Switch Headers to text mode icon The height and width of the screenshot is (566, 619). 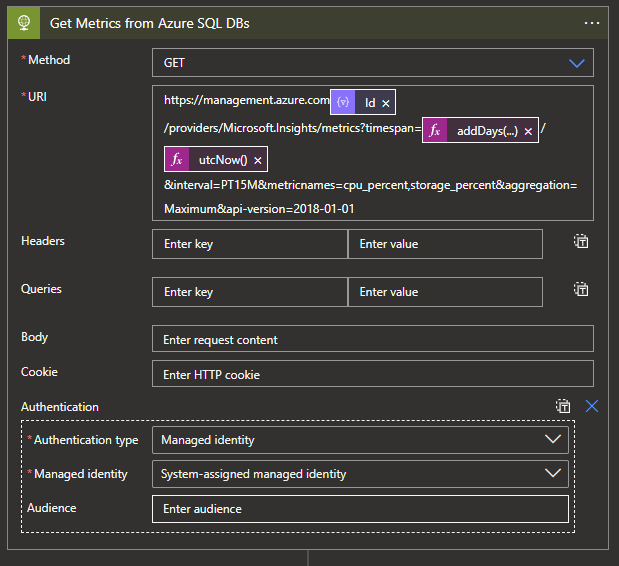point(581,241)
